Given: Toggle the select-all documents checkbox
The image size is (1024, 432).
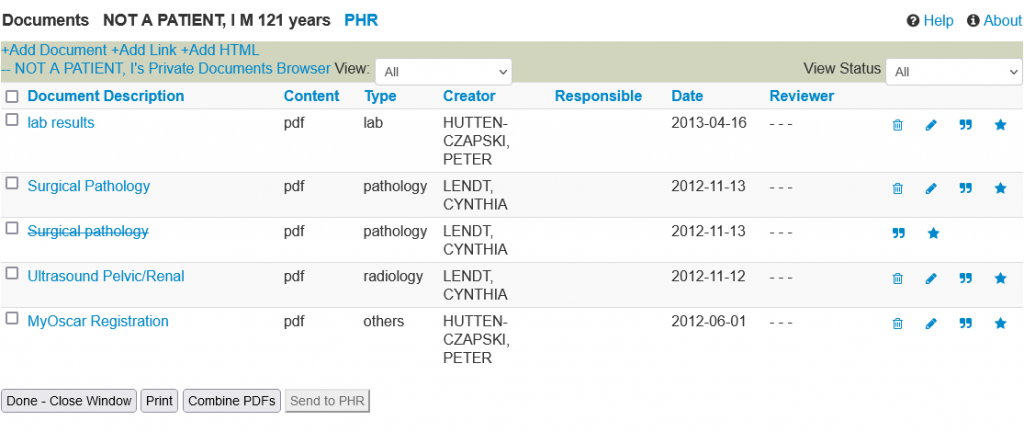Looking at the screenshot, I should click(12, 97).
